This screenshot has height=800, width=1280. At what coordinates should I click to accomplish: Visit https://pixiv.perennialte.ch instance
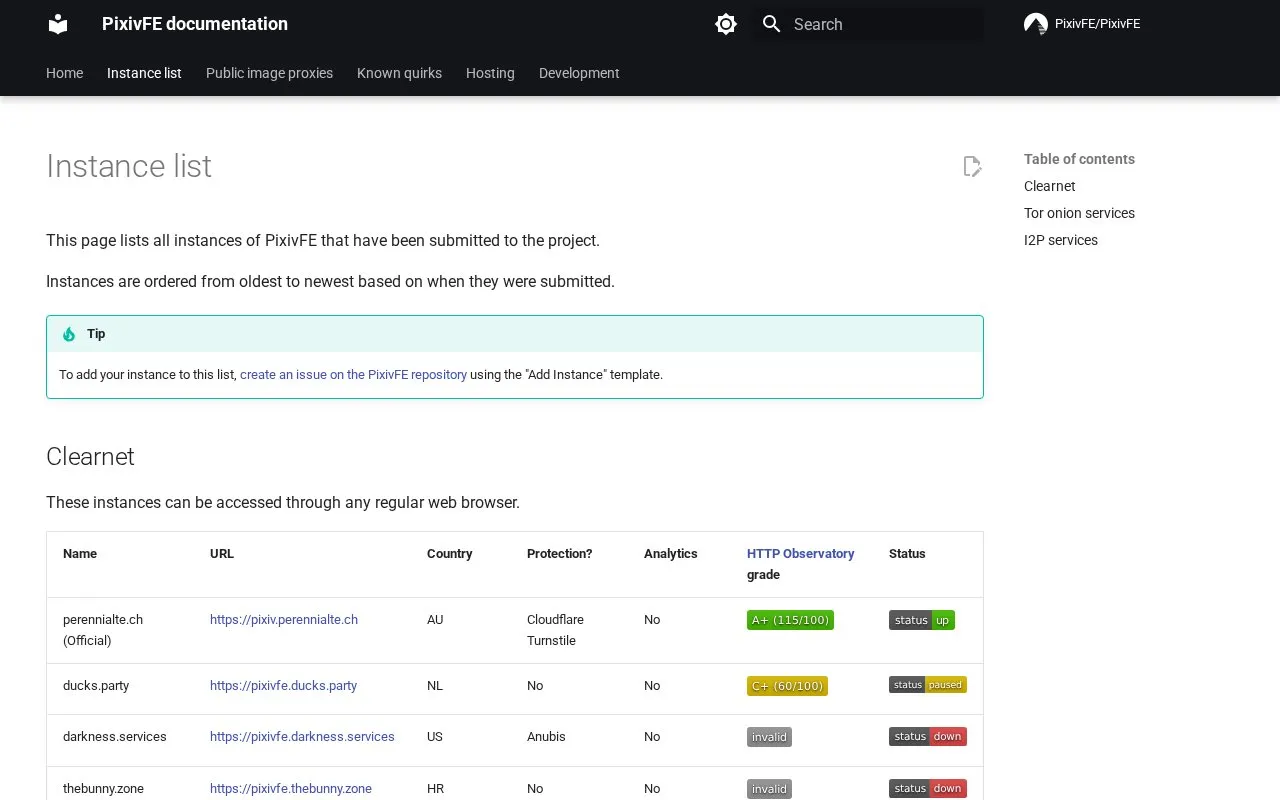pyautogui.click(x=284, y=620)
